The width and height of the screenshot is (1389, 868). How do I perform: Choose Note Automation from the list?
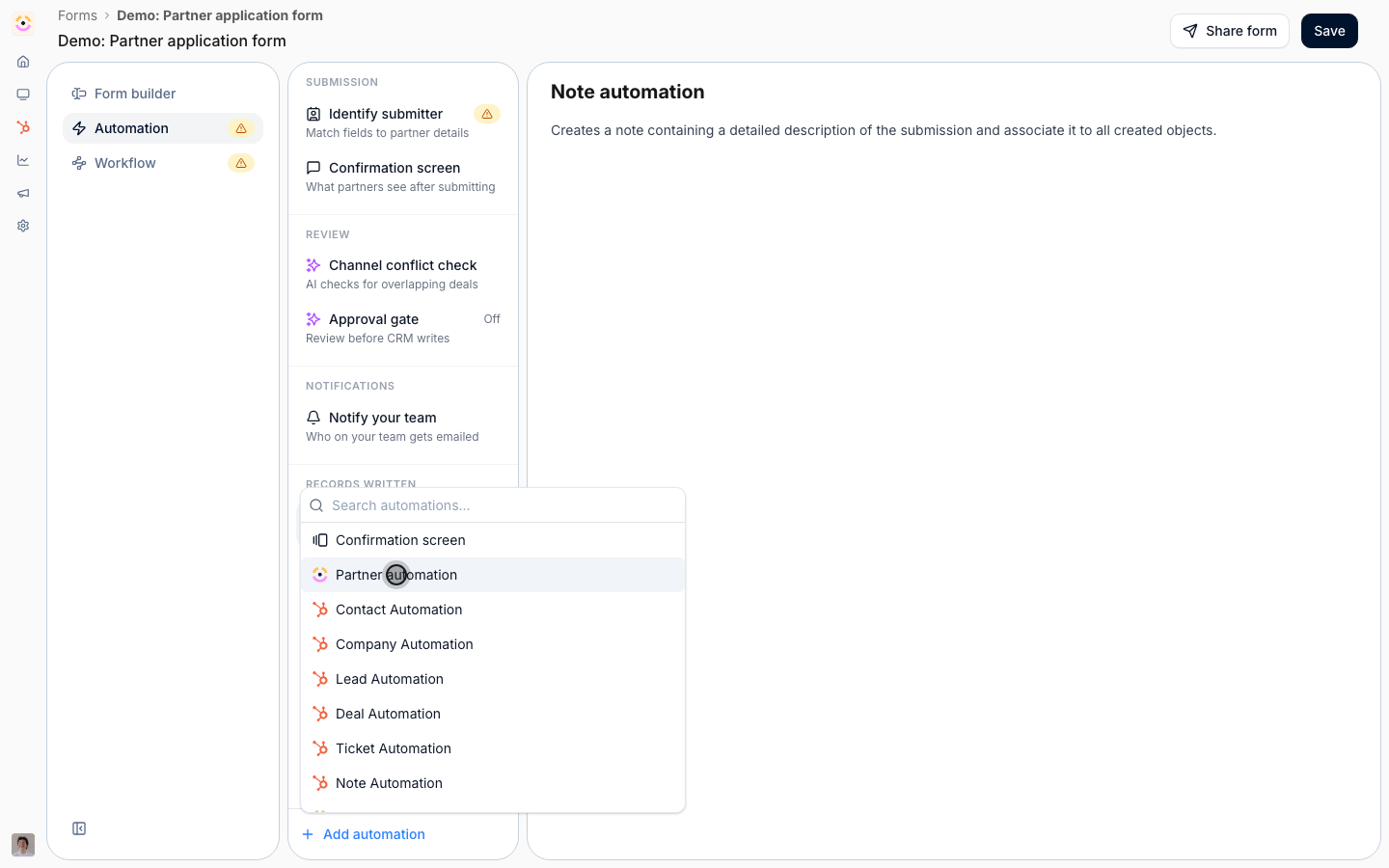coord(493,783)
